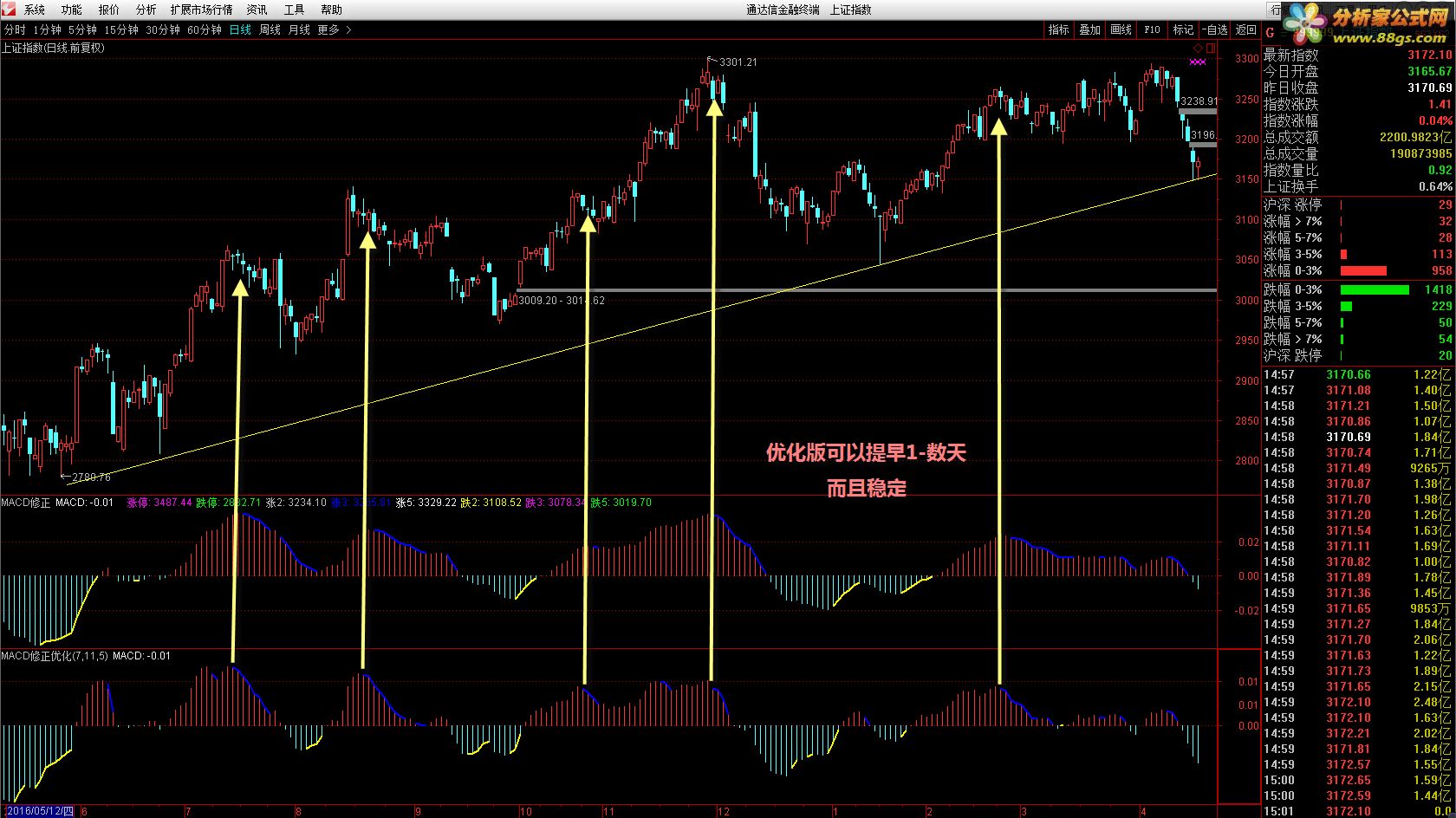Click the diamond icon above the chart

tap(1199, 48)
